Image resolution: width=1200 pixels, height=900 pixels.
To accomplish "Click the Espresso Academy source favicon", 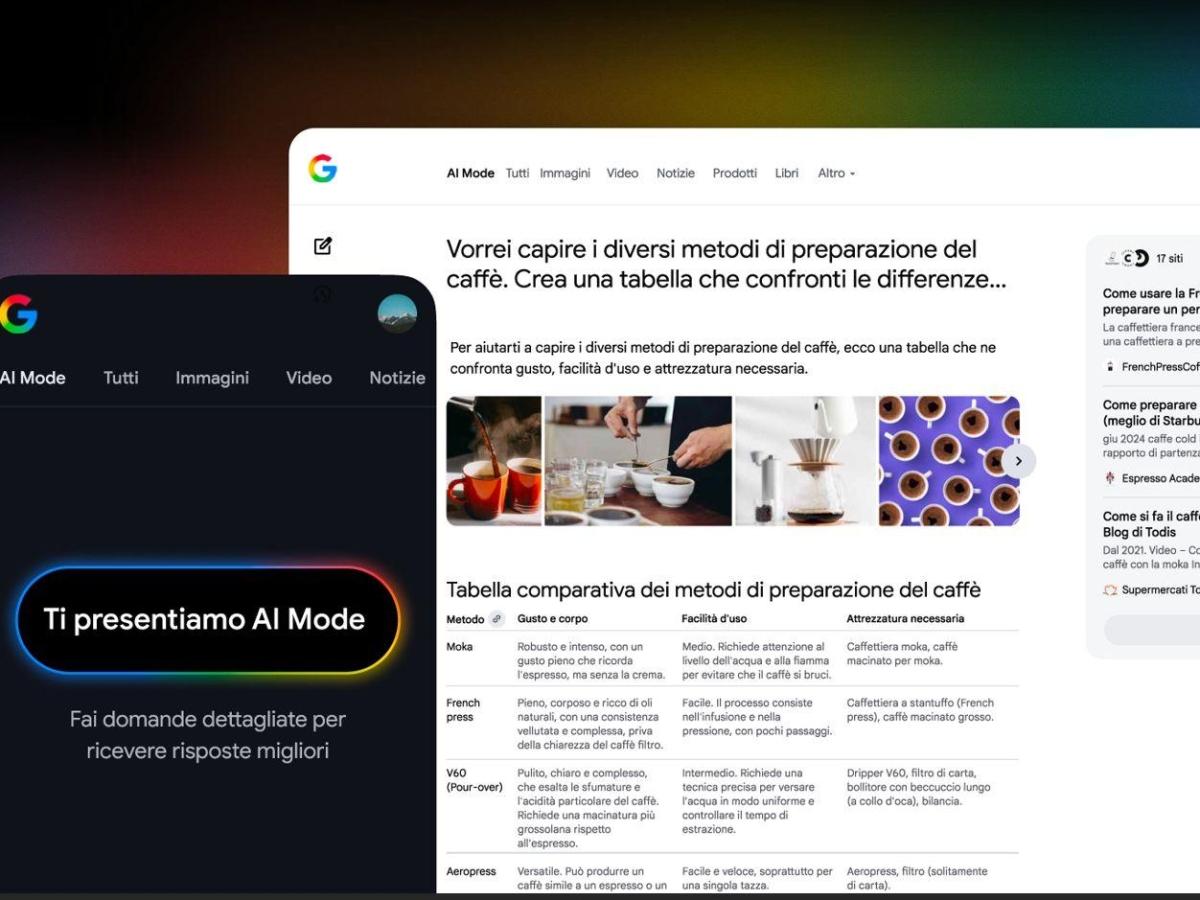I will point(1110,478).
